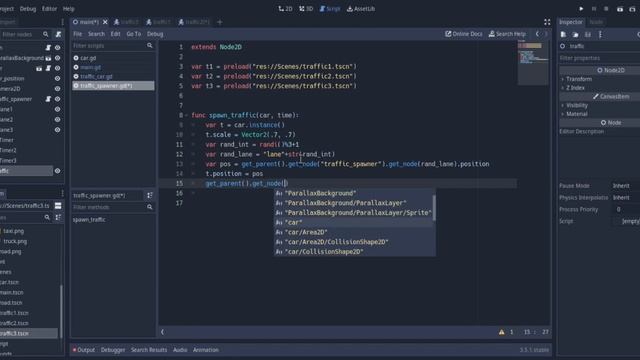
Task: Click the FileSystem search icon
Action: (47, 218)
